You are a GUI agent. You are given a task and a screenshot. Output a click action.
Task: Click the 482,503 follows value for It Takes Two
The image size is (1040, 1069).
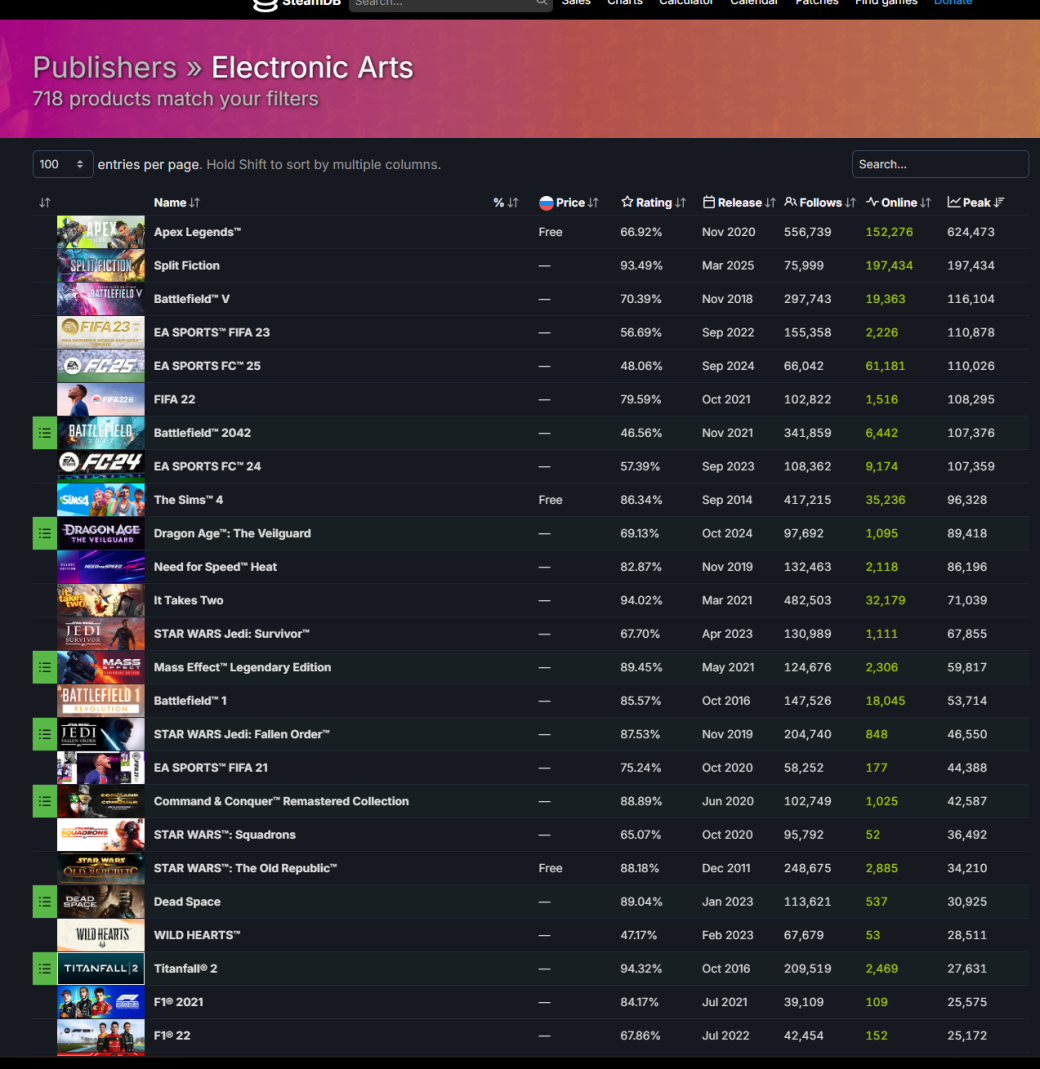807,600
